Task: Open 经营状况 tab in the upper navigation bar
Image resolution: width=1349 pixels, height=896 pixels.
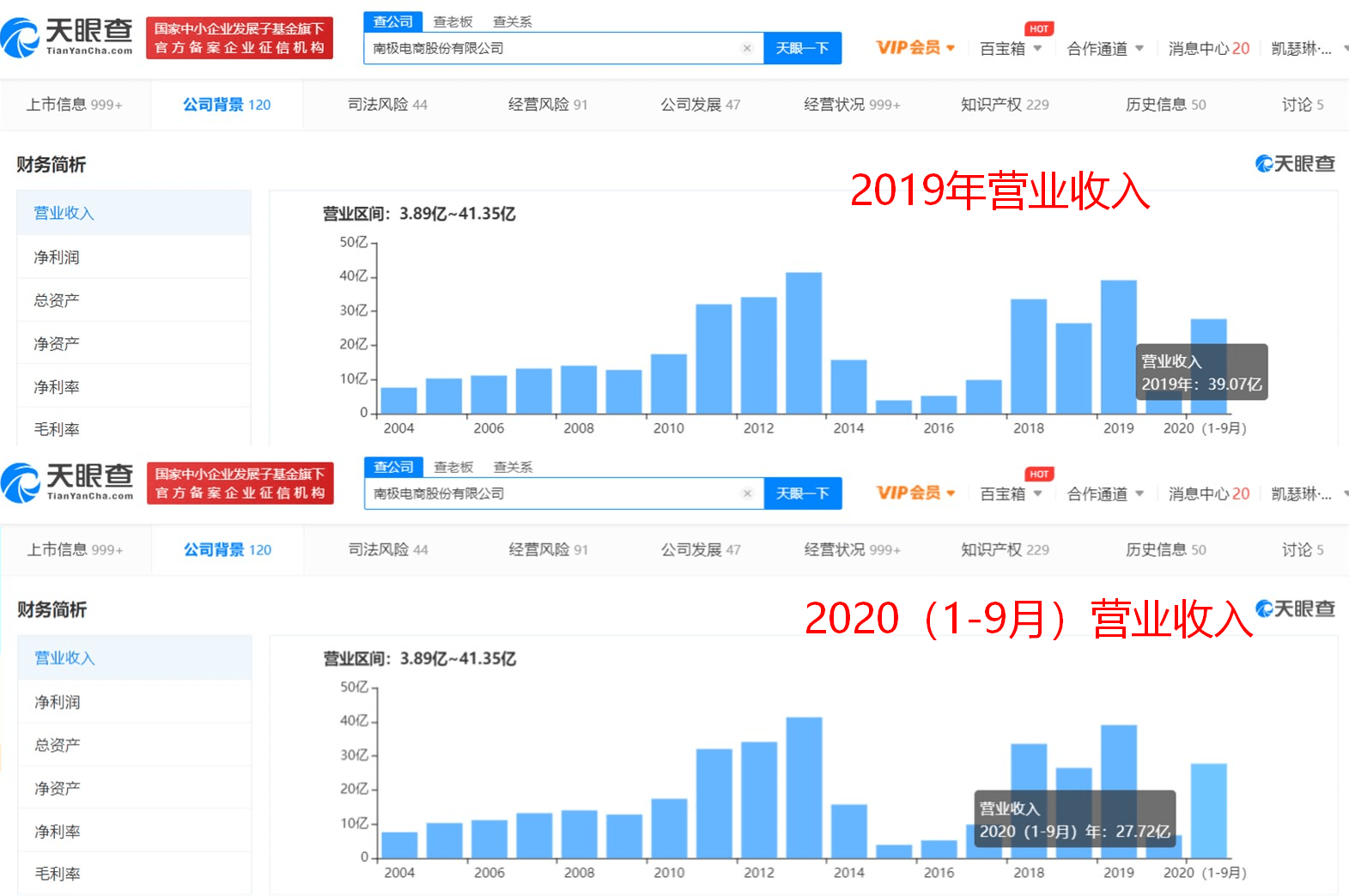Action: (852, 105)
